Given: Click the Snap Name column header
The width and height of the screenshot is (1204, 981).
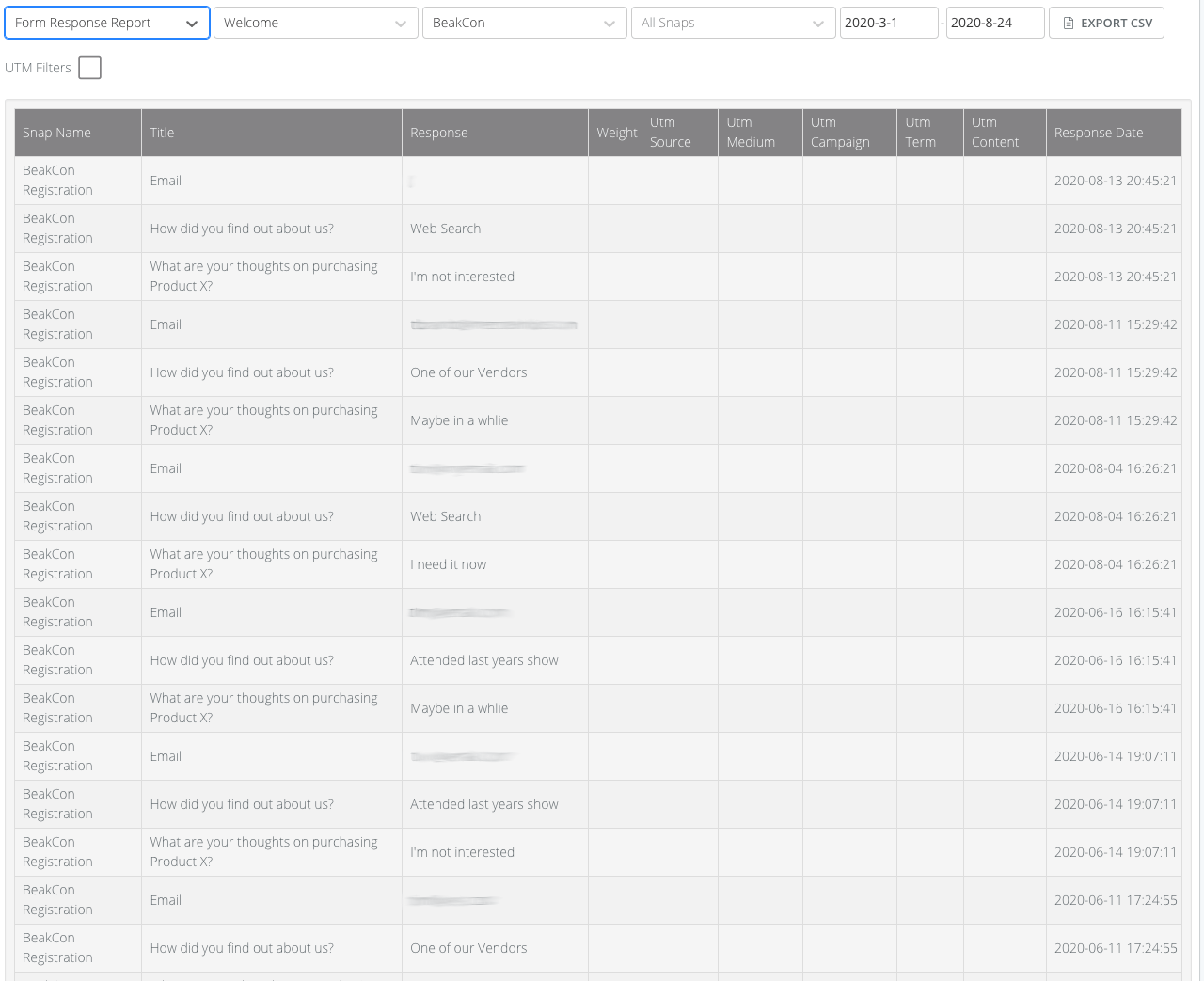Looking at the screenshot, I should [x=56, y=133].
